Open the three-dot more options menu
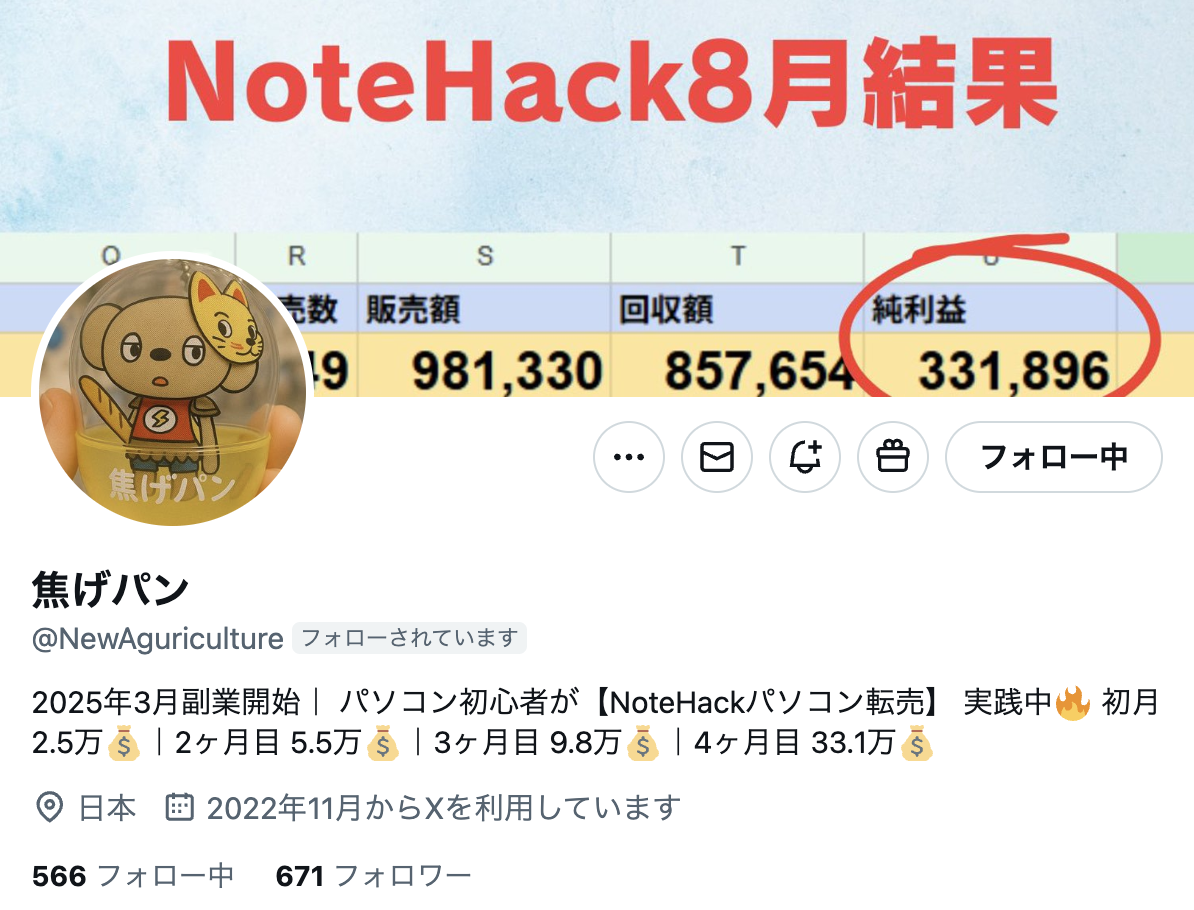 pyautogui.click(x=629, y=457)
